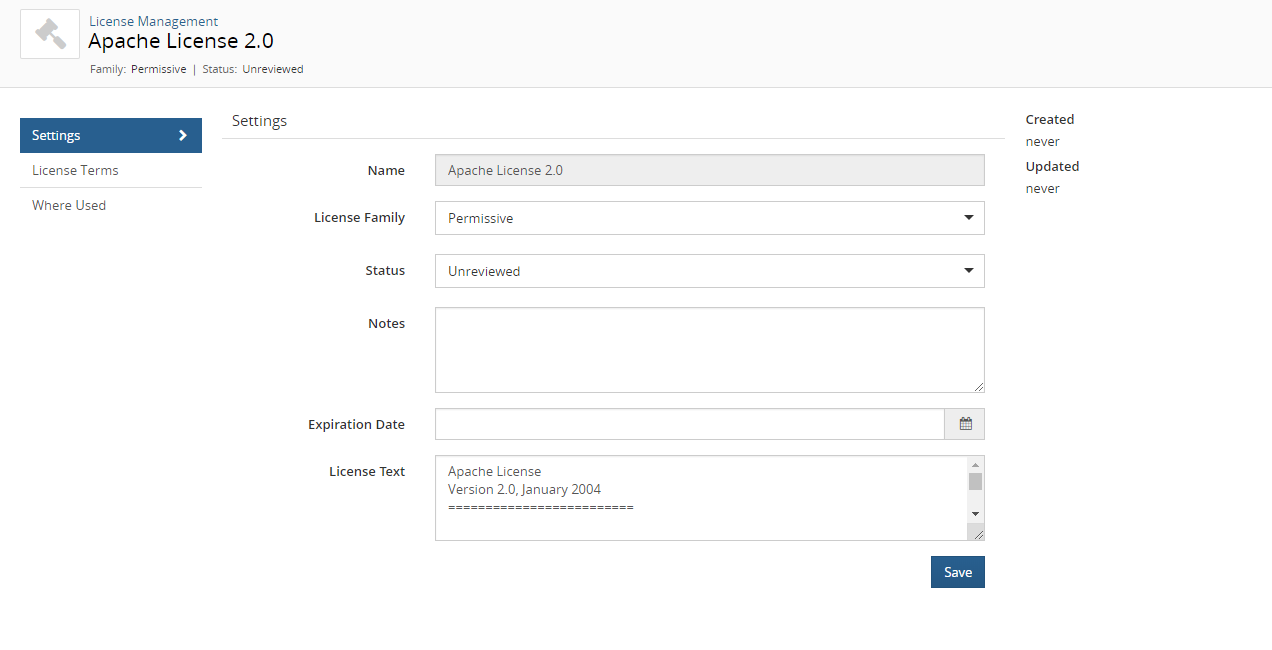
Task: Click the Notes box resize handle
Action: (x=979, y=387)
